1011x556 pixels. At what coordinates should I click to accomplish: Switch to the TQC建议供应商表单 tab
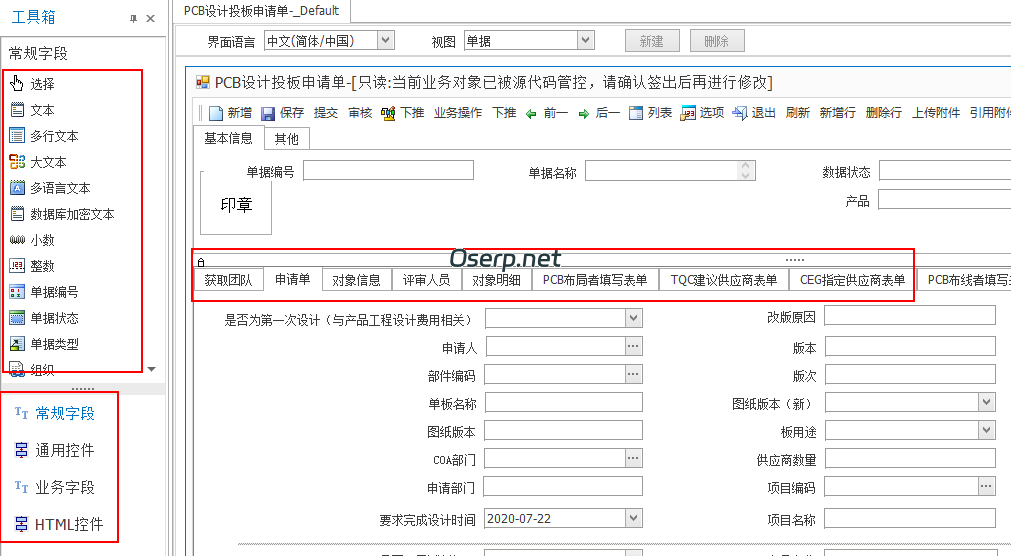click(724, 280)
